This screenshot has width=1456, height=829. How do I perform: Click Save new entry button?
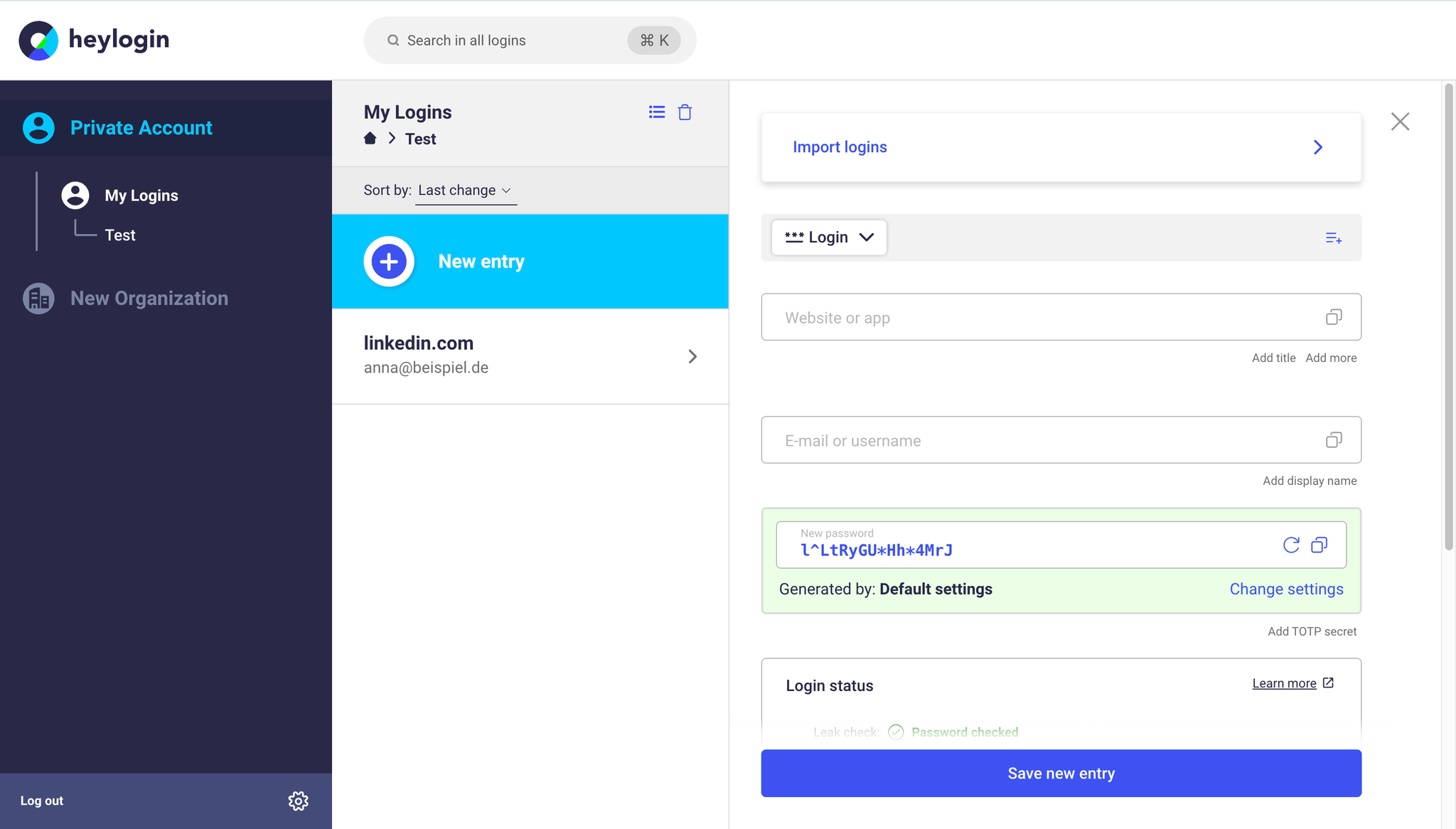(x=1061, y=774)
